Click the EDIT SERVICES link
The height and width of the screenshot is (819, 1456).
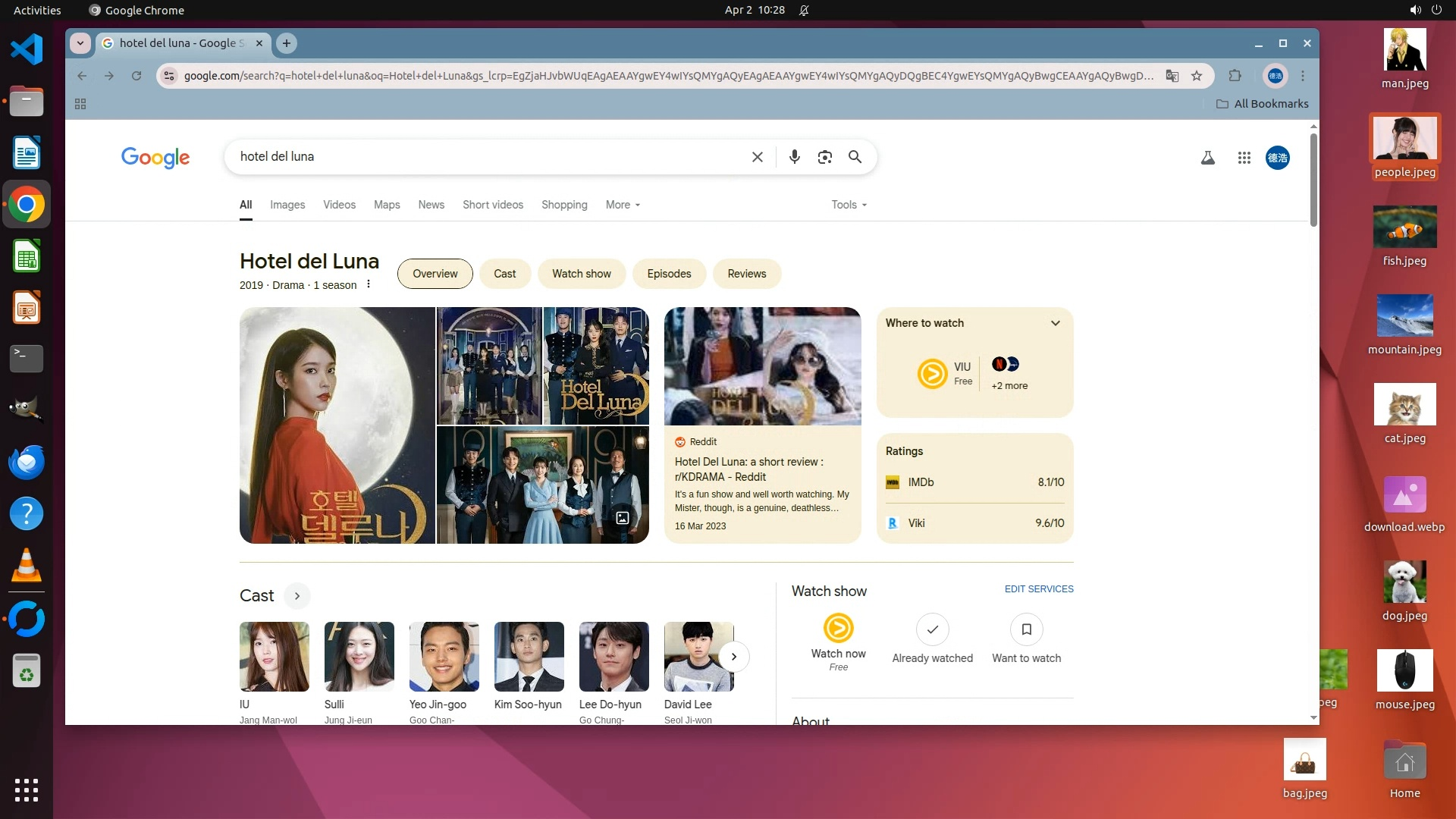(1038, 589)
